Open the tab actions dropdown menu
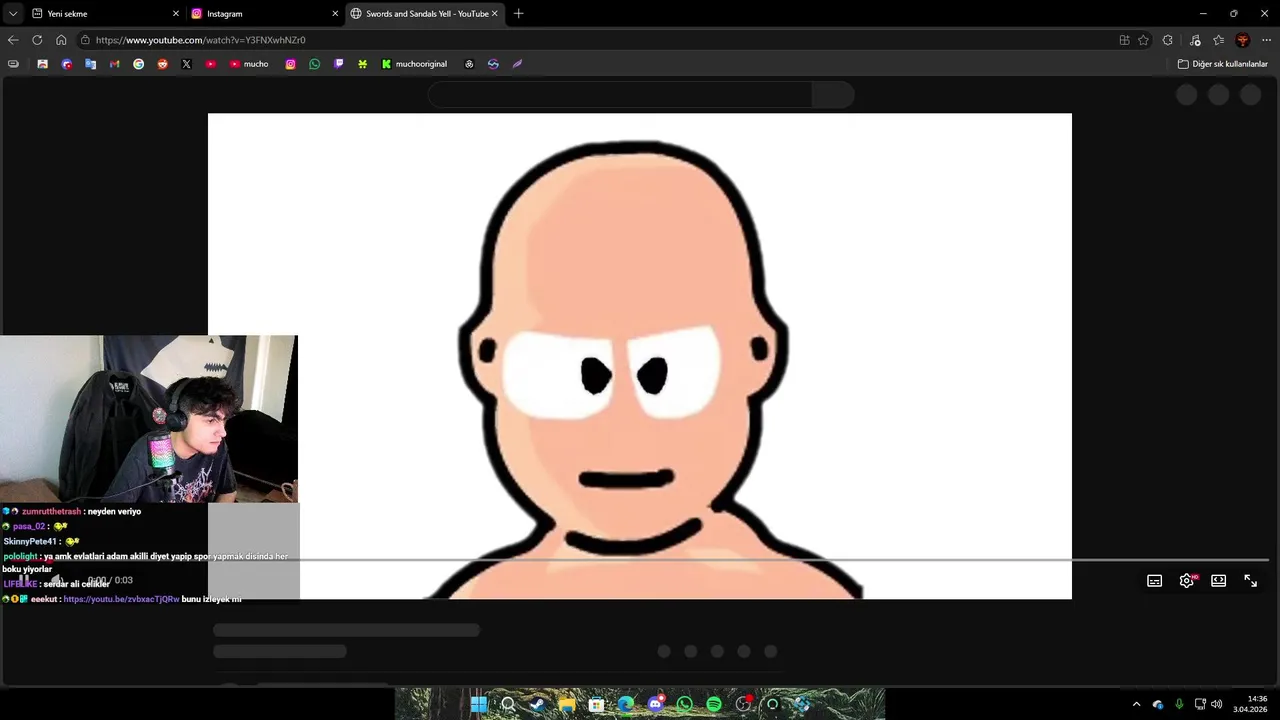1280x720 pixels. point(13,14)
